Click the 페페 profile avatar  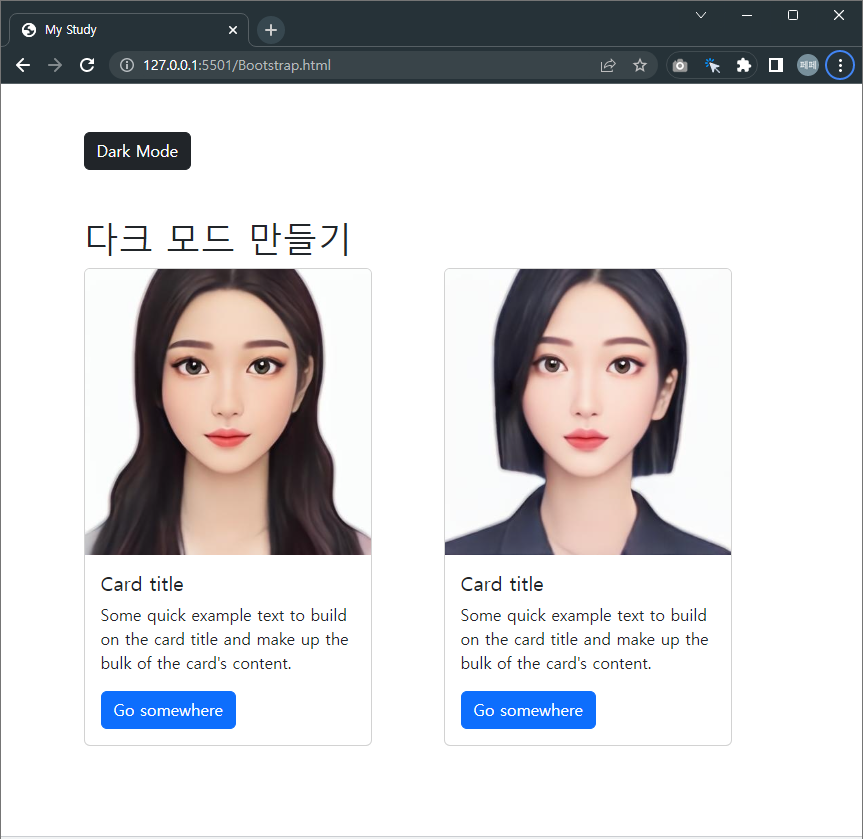tap(807, 65)
